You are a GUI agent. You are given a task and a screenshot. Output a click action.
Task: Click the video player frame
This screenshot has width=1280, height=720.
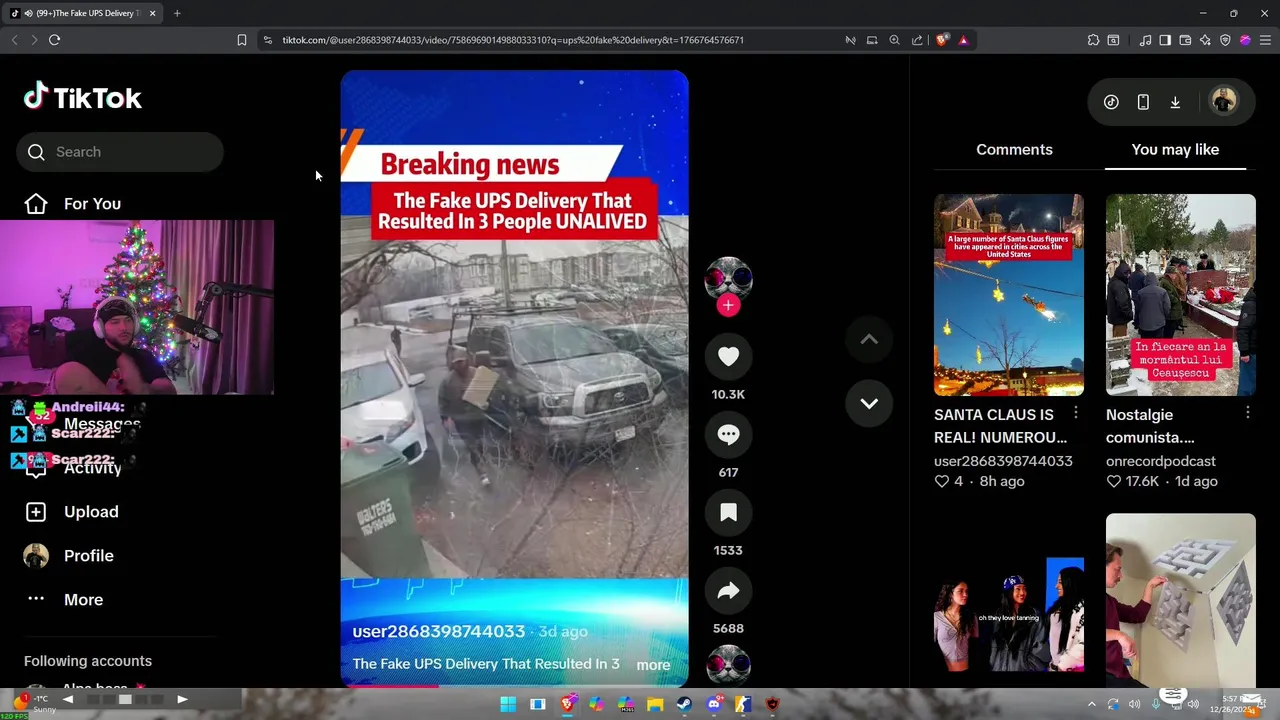pyautogui.click(x=514, y=379)
